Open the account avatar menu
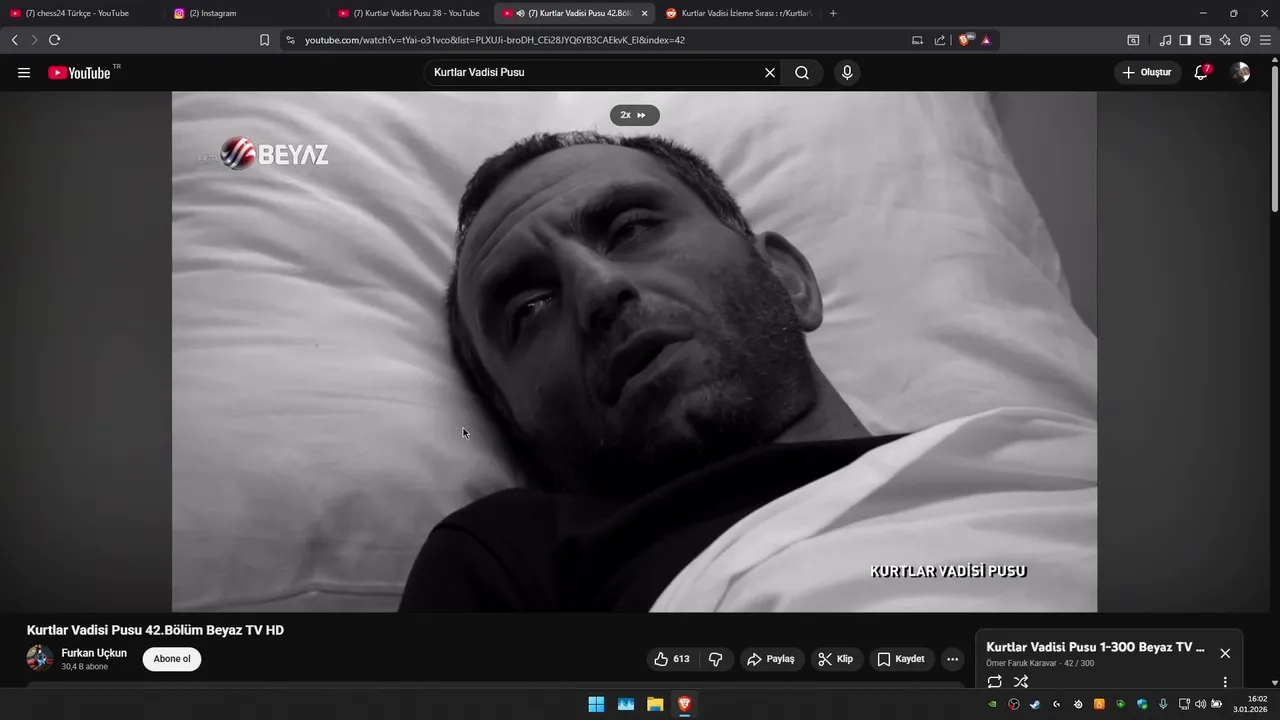 click(1240, 73)
